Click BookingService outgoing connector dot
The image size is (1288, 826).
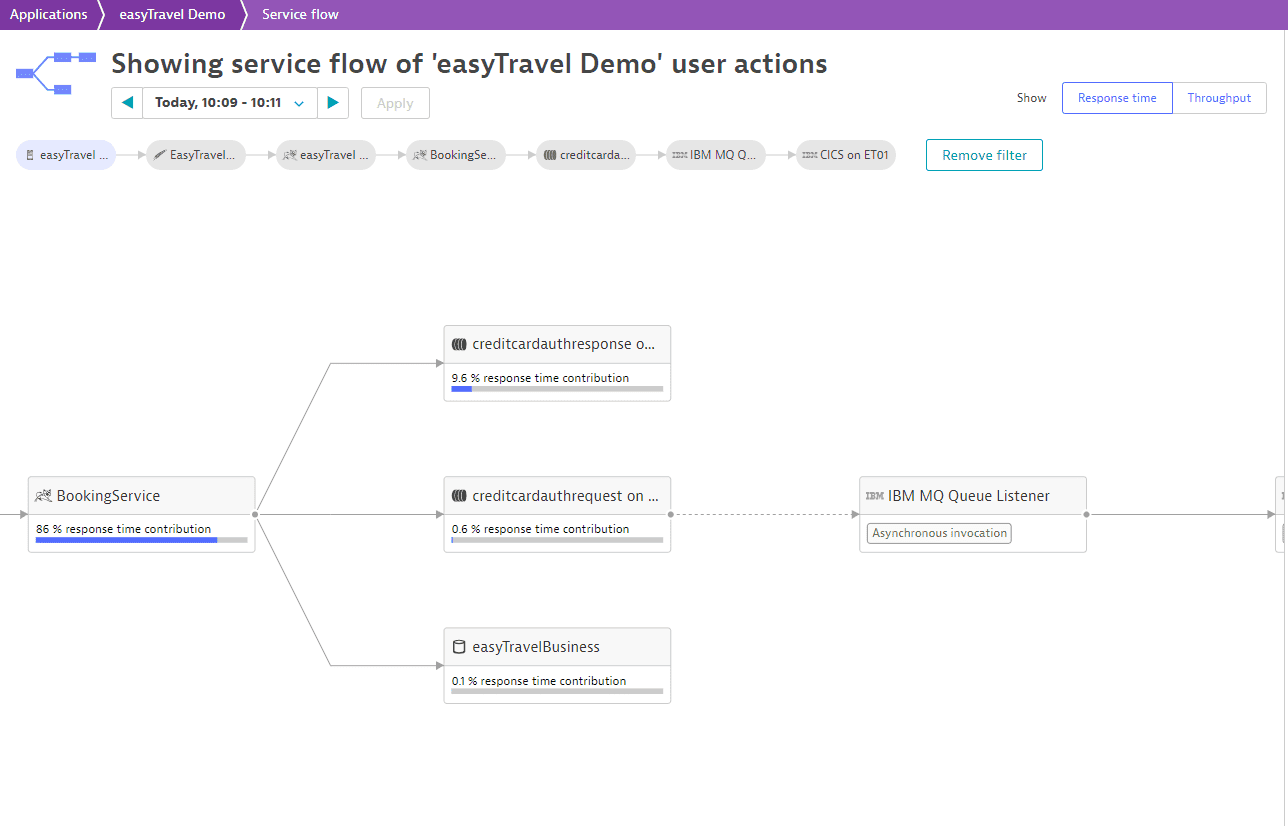255,514
